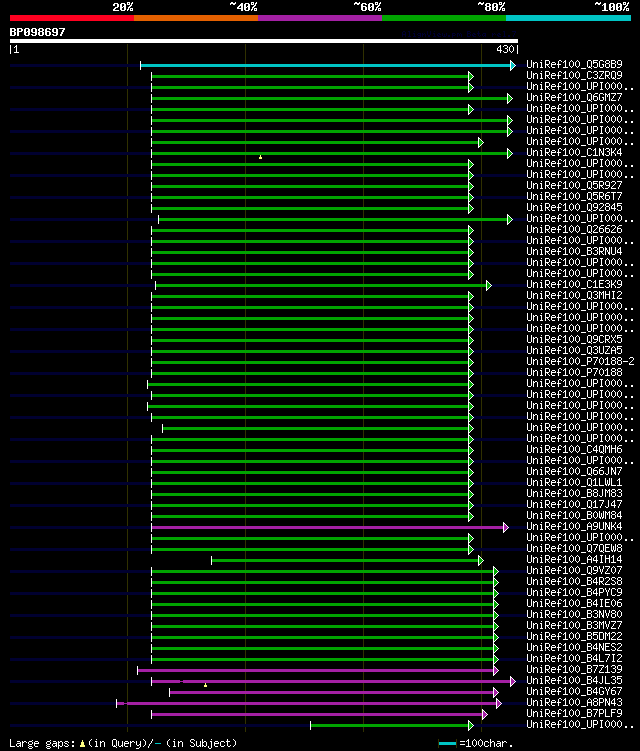Click the yellow query gap marker under the C1N3K4 alignment

[x=261, y=157]
